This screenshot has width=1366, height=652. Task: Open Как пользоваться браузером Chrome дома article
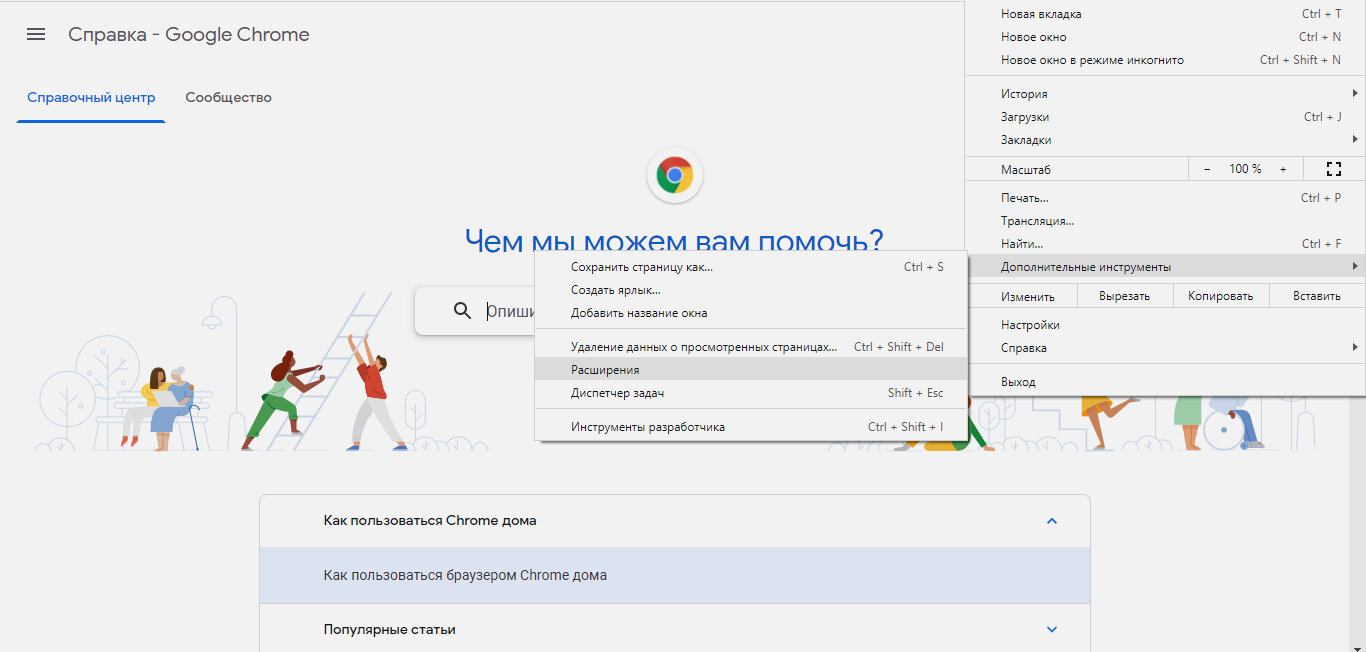pyautogui.click(x=674, y=575)
